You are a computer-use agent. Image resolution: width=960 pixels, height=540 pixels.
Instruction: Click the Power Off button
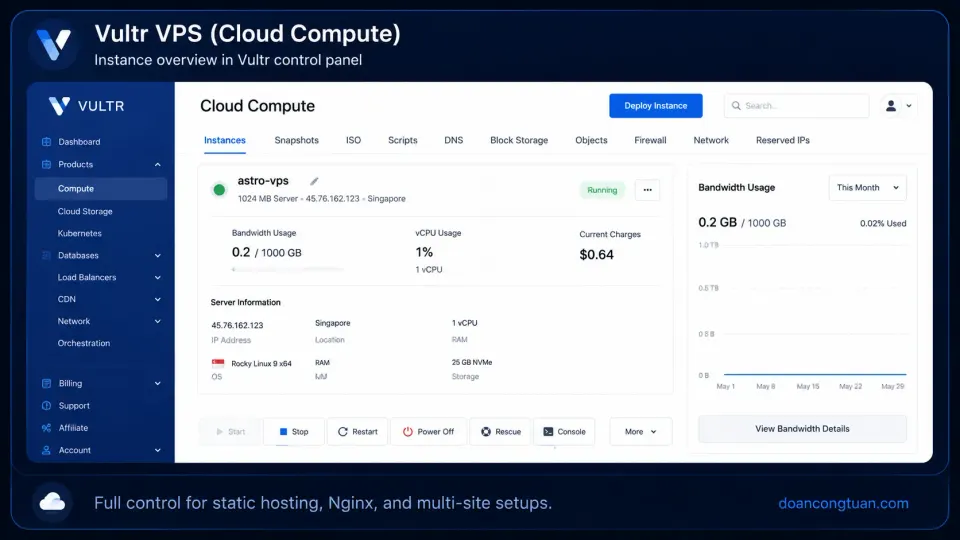(429, 432)
